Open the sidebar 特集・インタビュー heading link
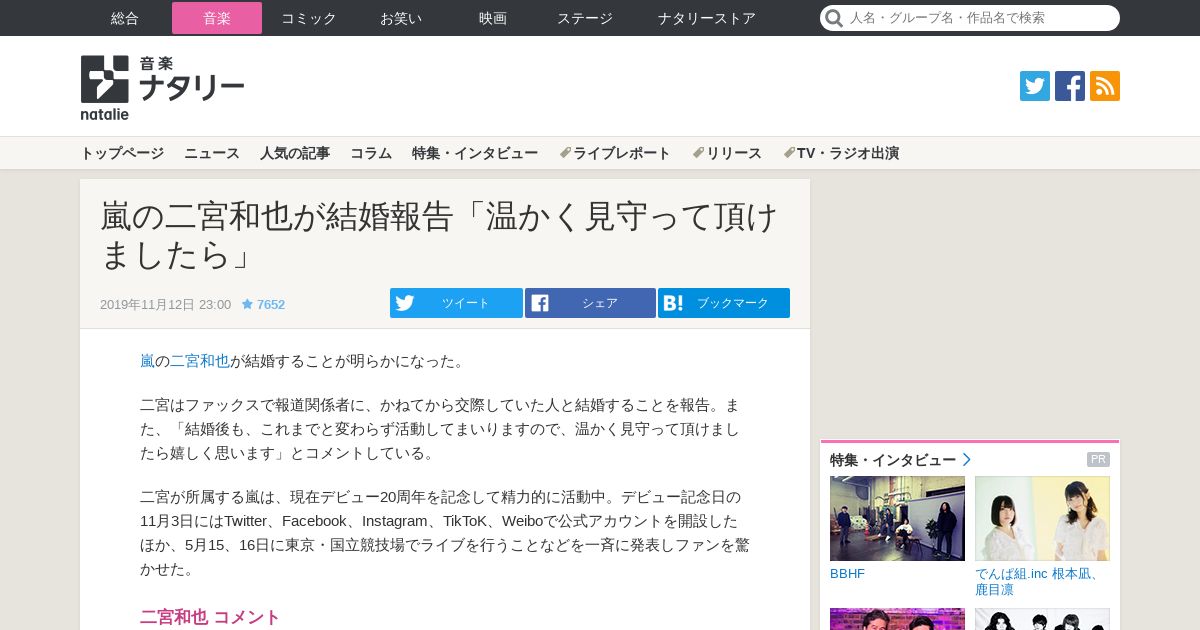 point(893,460)
